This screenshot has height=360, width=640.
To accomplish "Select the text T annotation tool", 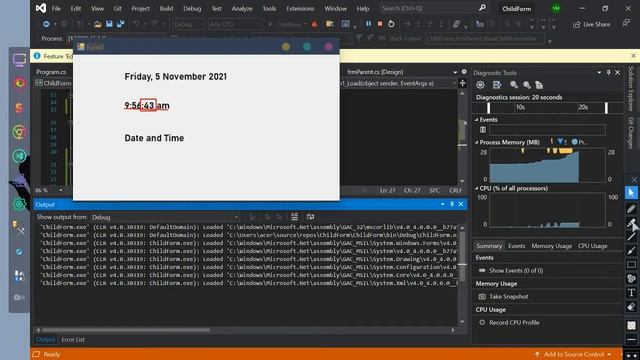I will (631, 293).
